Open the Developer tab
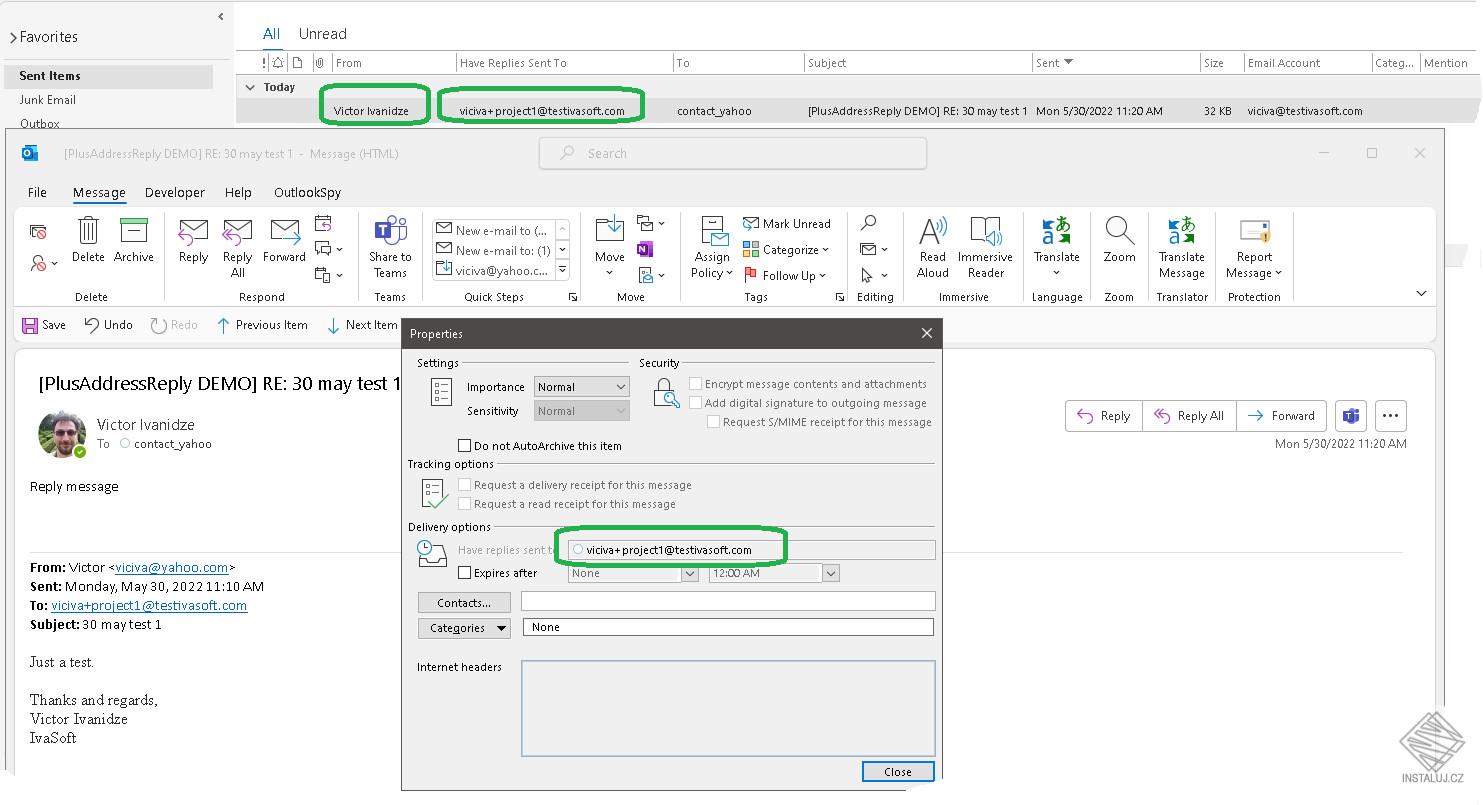Image resolution: width=1483 pixels, height=805 pixels. point(174,193)
